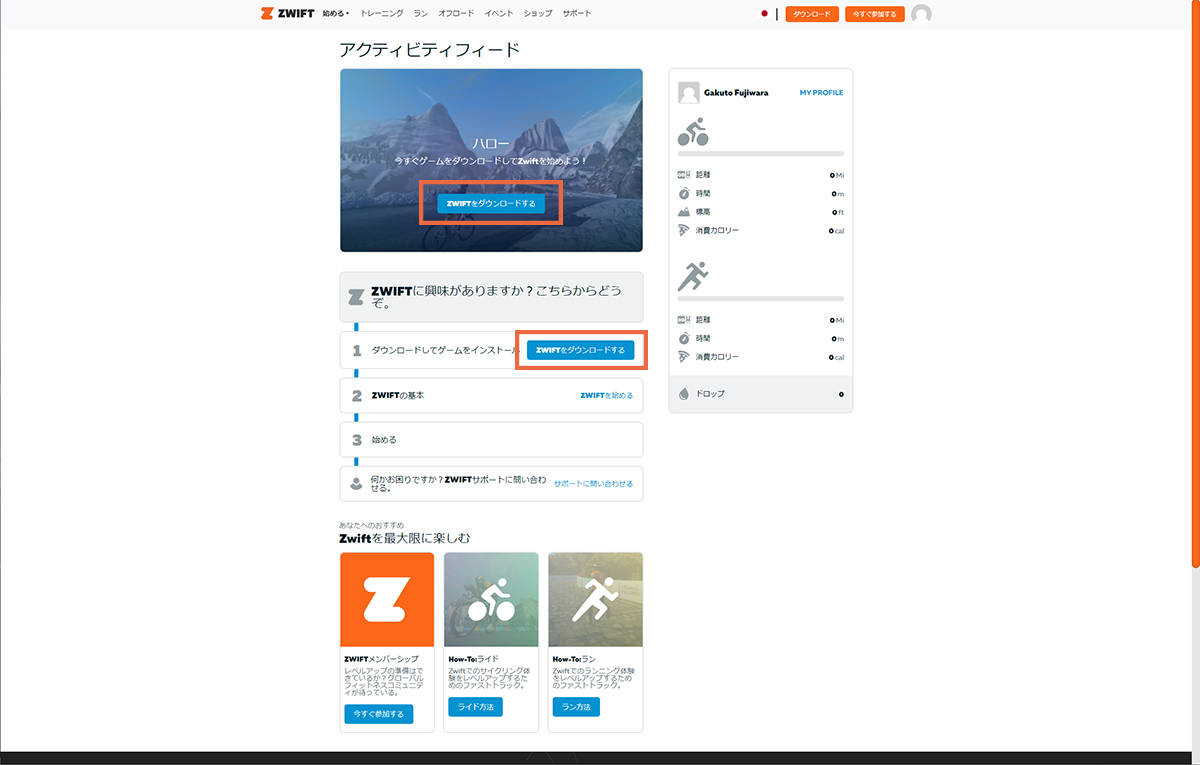The width and height of the screenshot is (1200, 765).
Task: Click the cyclist icon in profile panel
Action: 693,131
